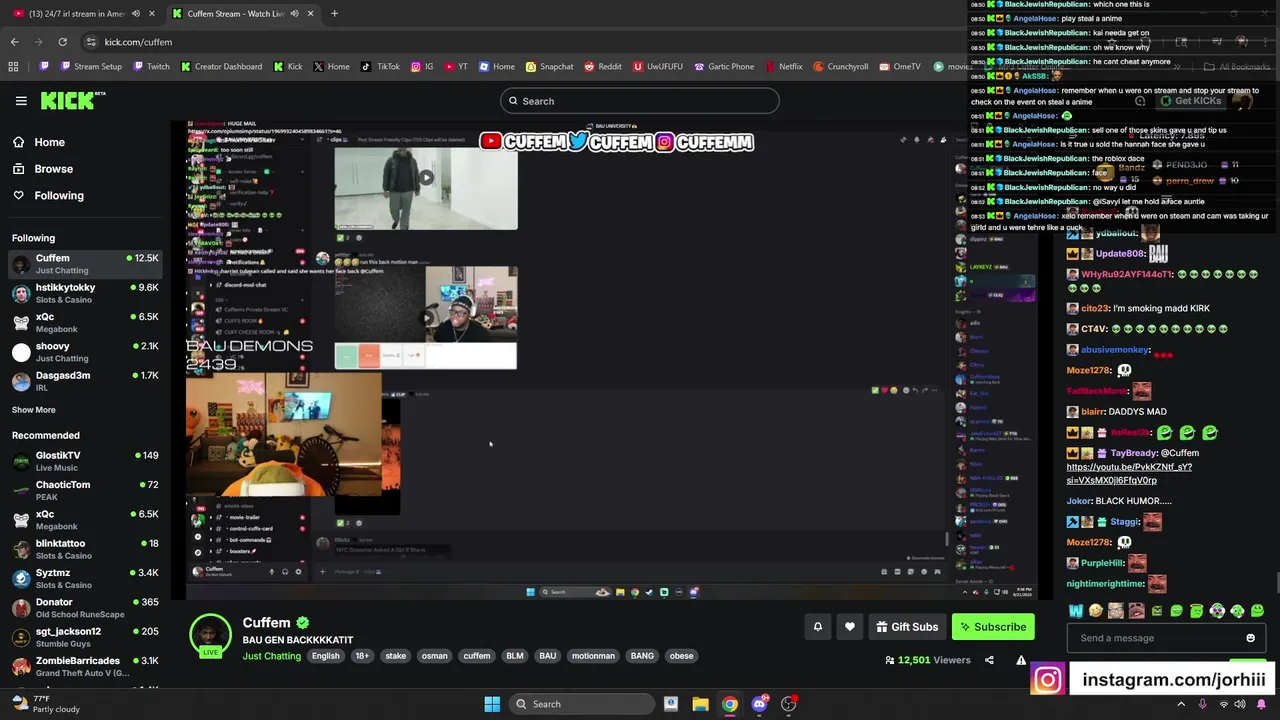The width and height of the screenshot is (1280, 720).
Task: Open recommended channel GlostikTV
Action: 84,461
